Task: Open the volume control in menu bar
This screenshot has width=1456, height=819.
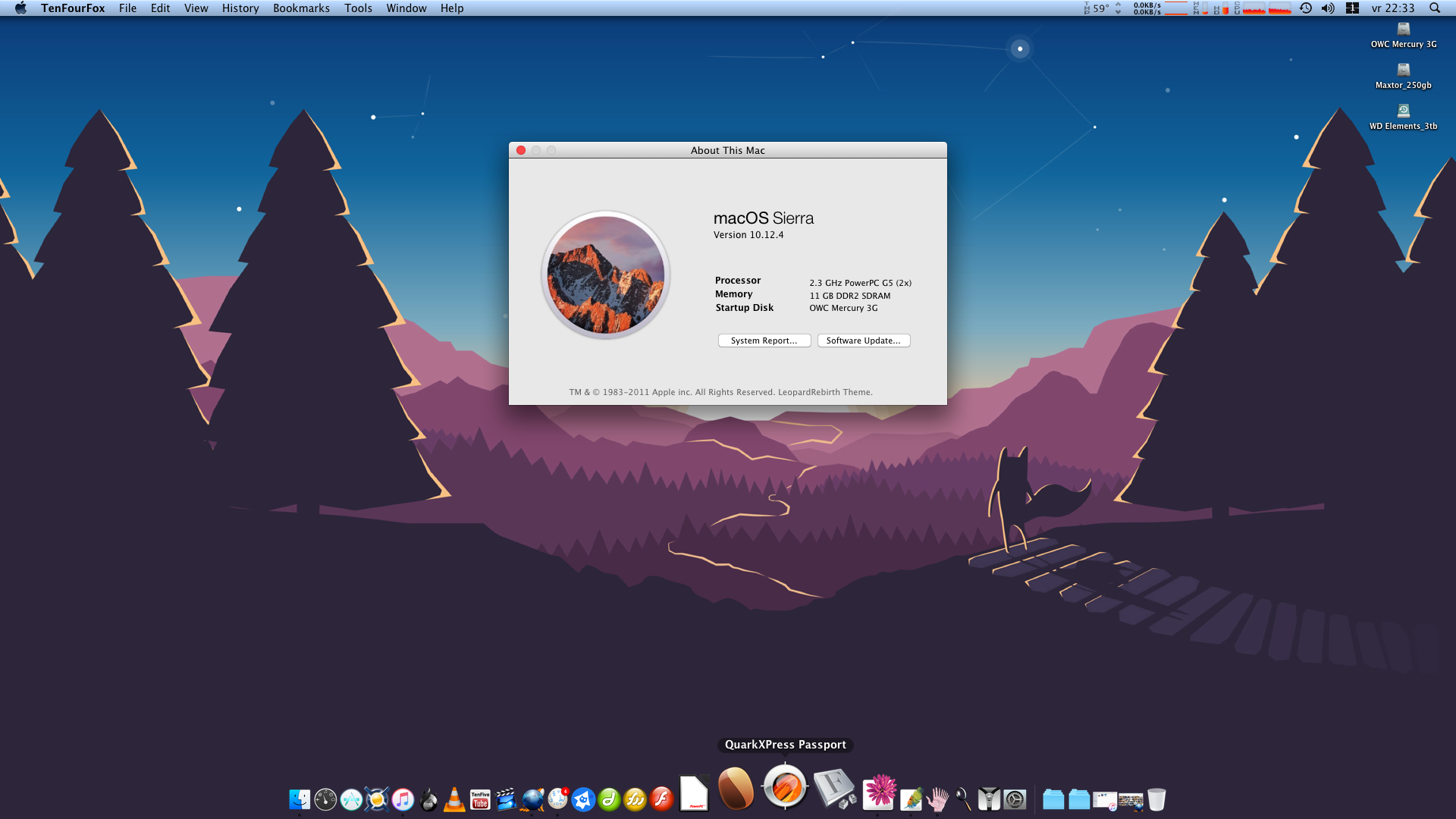Action: pyautogui.click(x=1328, y=8)
